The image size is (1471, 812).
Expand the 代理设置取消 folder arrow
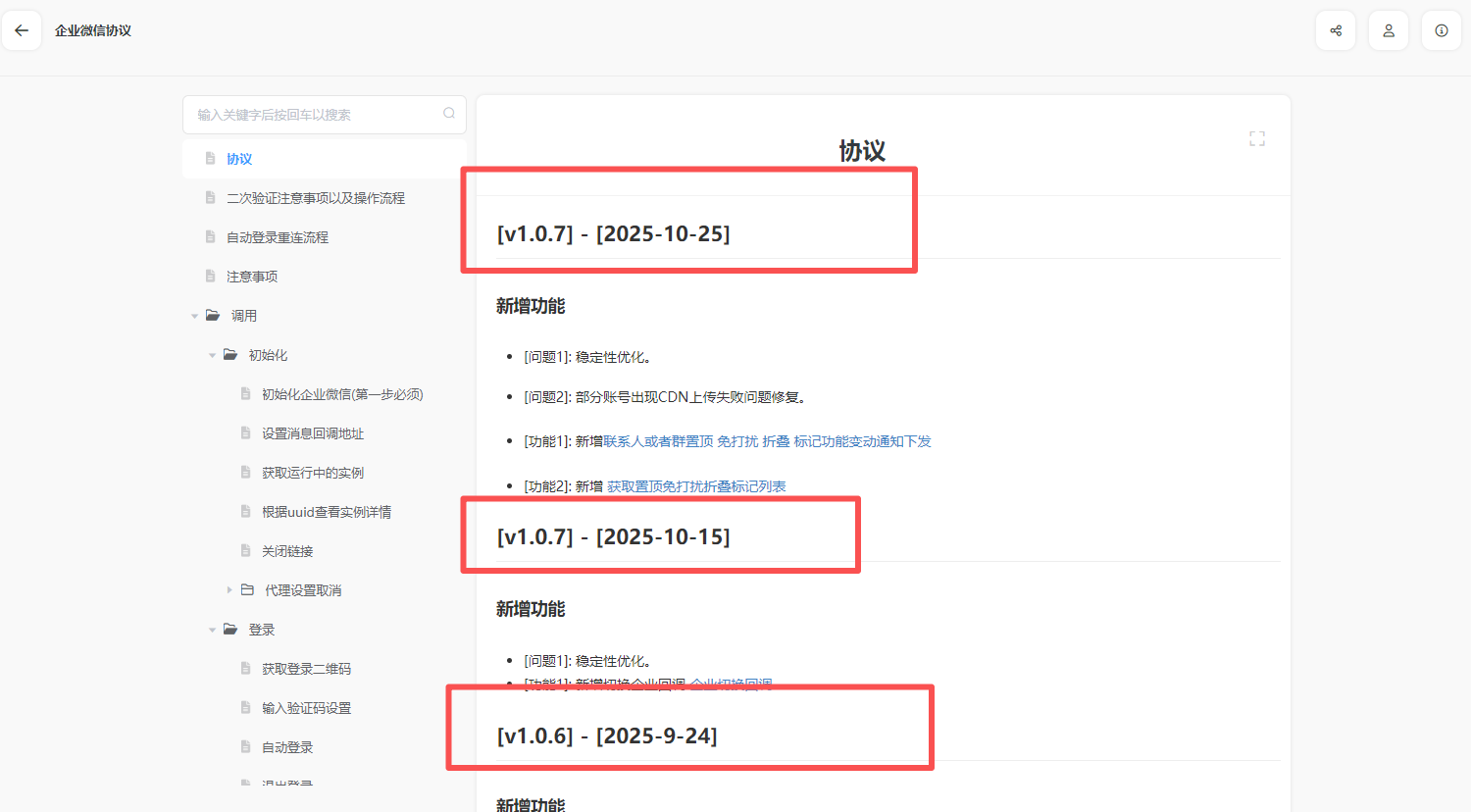pos(229,590)
